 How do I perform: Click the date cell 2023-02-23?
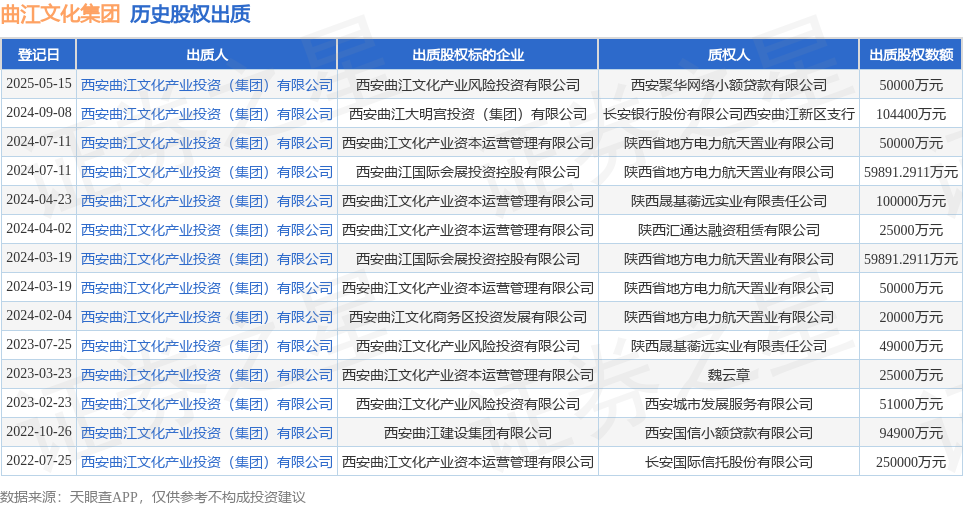(x=39, y=402)
